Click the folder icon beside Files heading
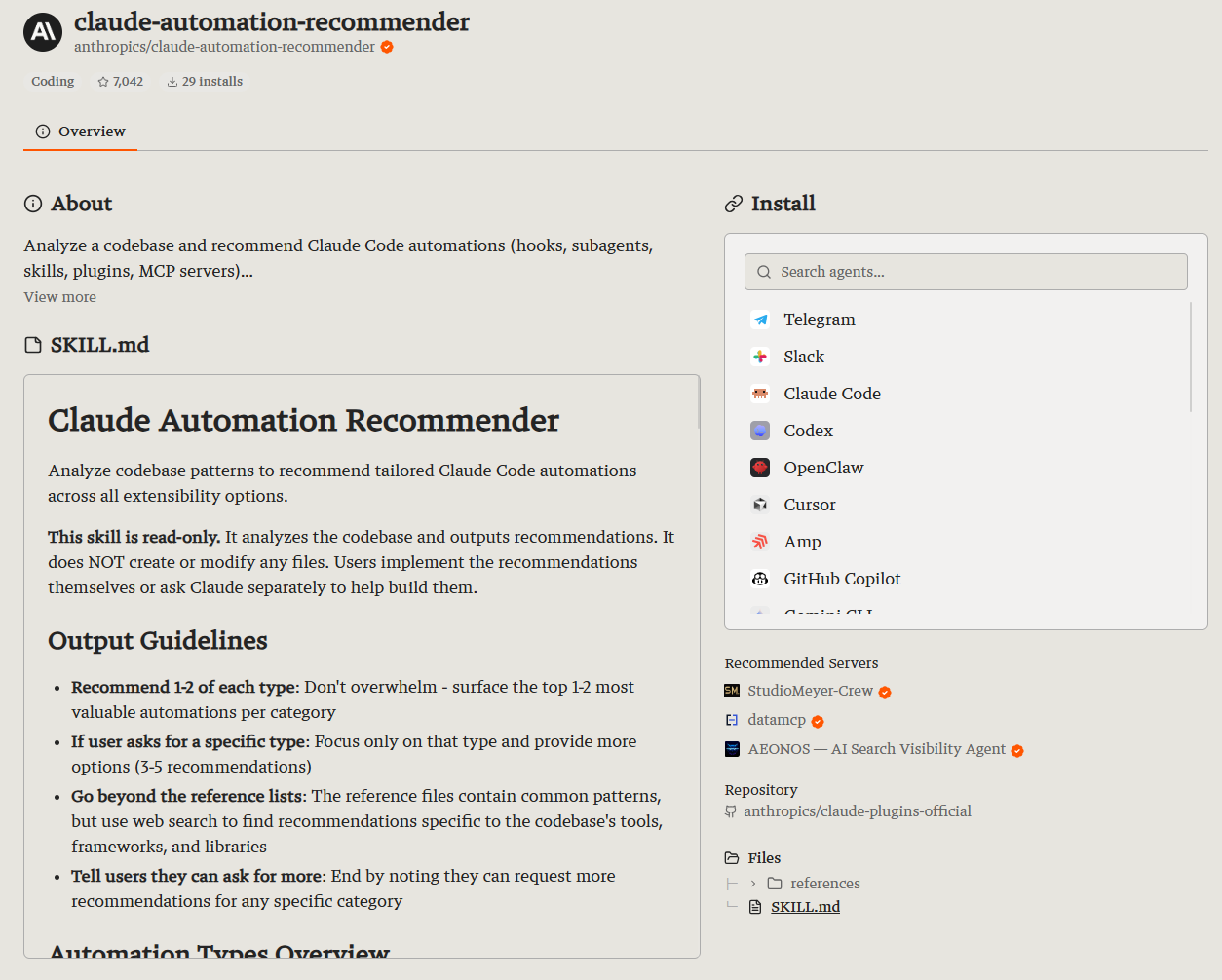This screenshot has height=980, width=1222. 732,858
